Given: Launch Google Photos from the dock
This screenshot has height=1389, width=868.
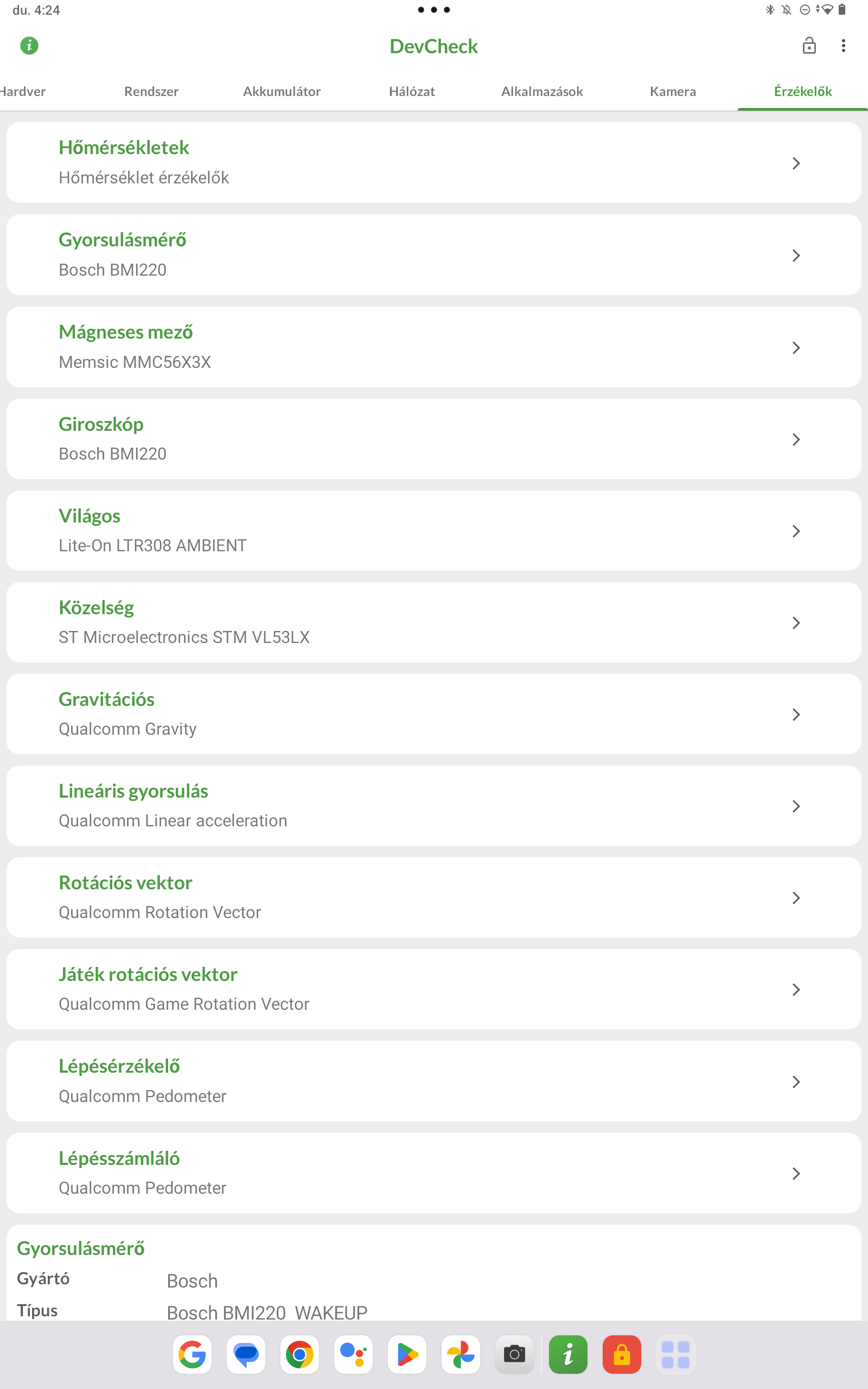Looking at the screenshot, I should tap(461, 1354).
